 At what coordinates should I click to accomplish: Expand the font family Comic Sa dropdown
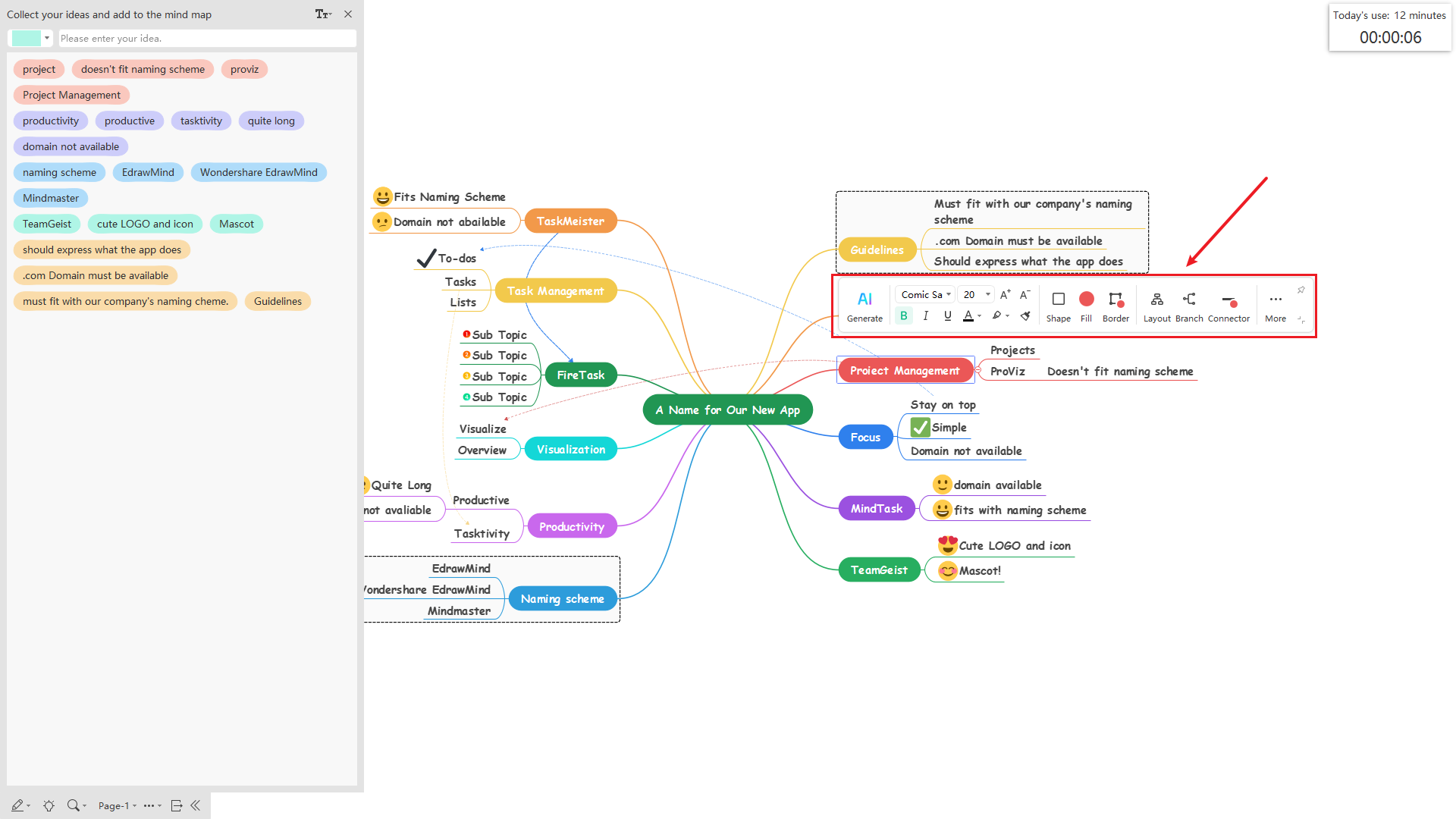[948, 294]
